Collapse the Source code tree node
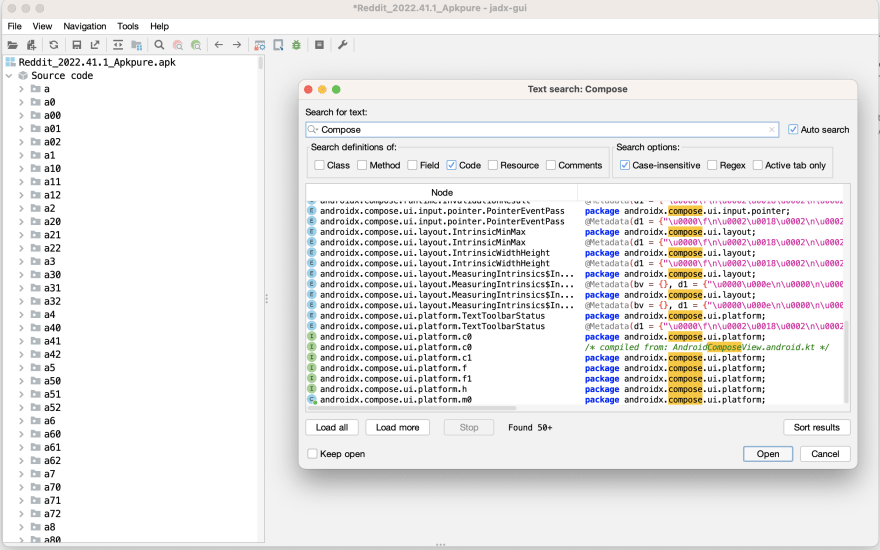Screen dimensions: 880x550 (9, 75)
